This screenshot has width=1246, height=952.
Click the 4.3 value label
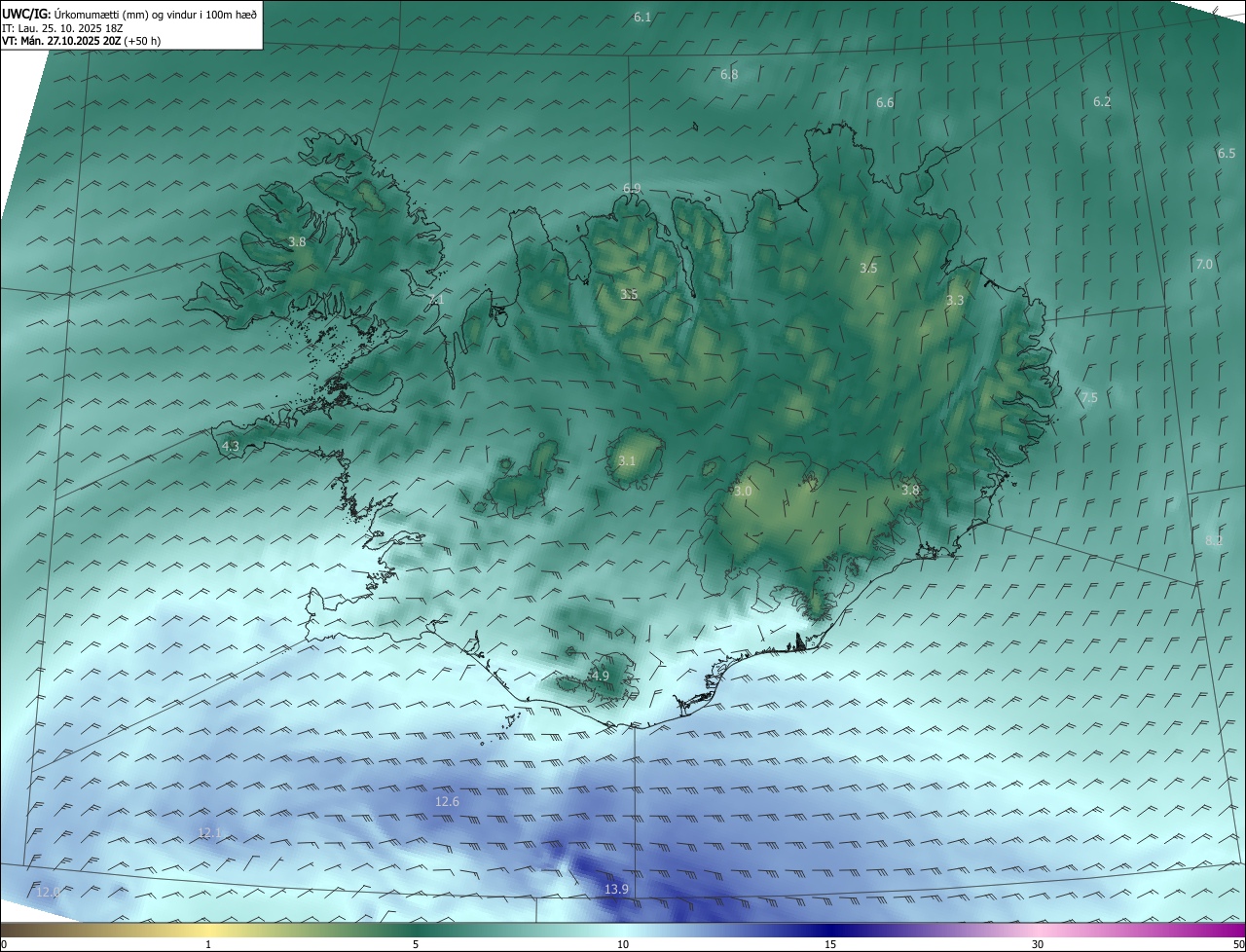click(231, 446)
